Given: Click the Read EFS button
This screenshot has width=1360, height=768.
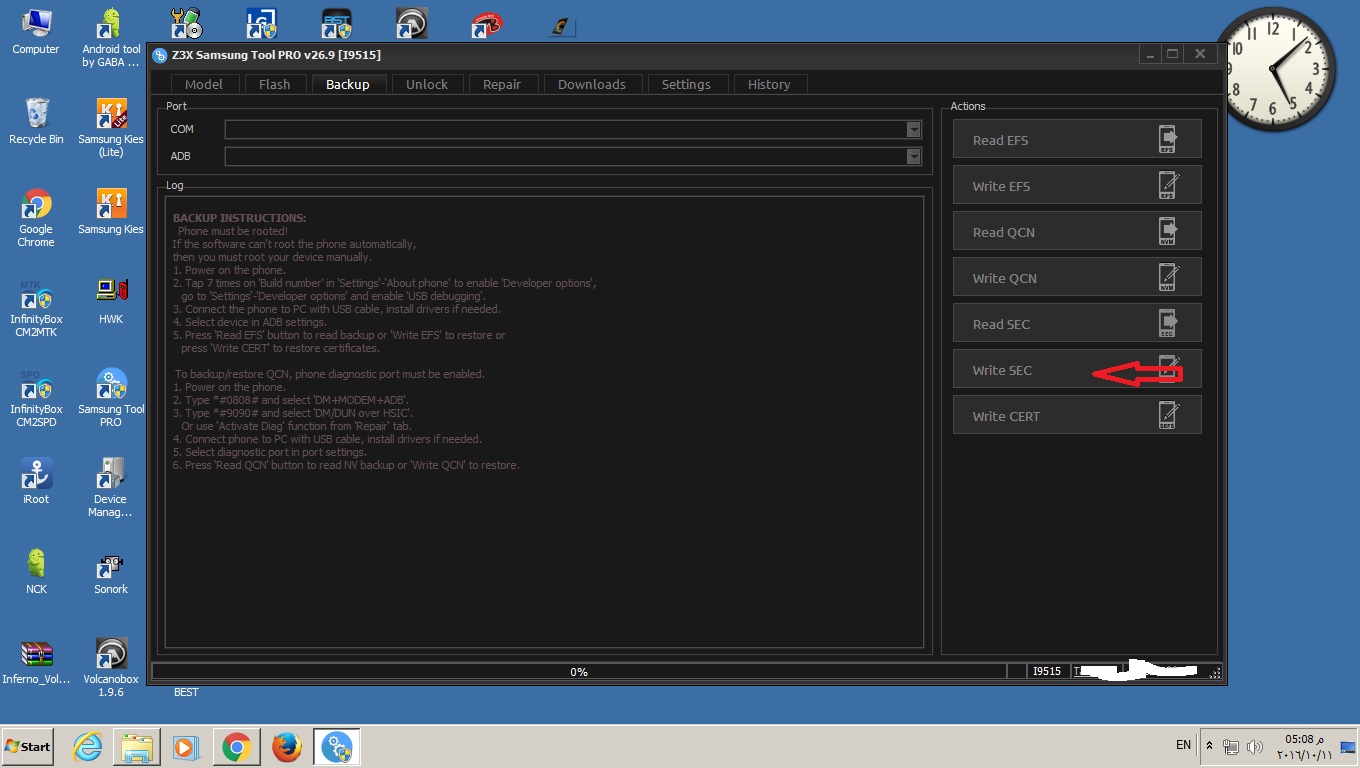Looking at the screenshot, I should coord(1077,139).
